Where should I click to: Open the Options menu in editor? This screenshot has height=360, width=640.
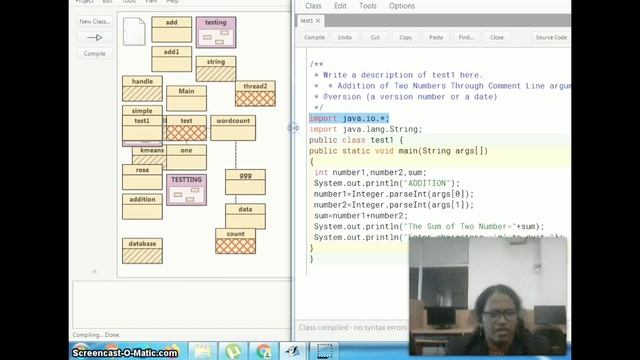click(402, 6)
